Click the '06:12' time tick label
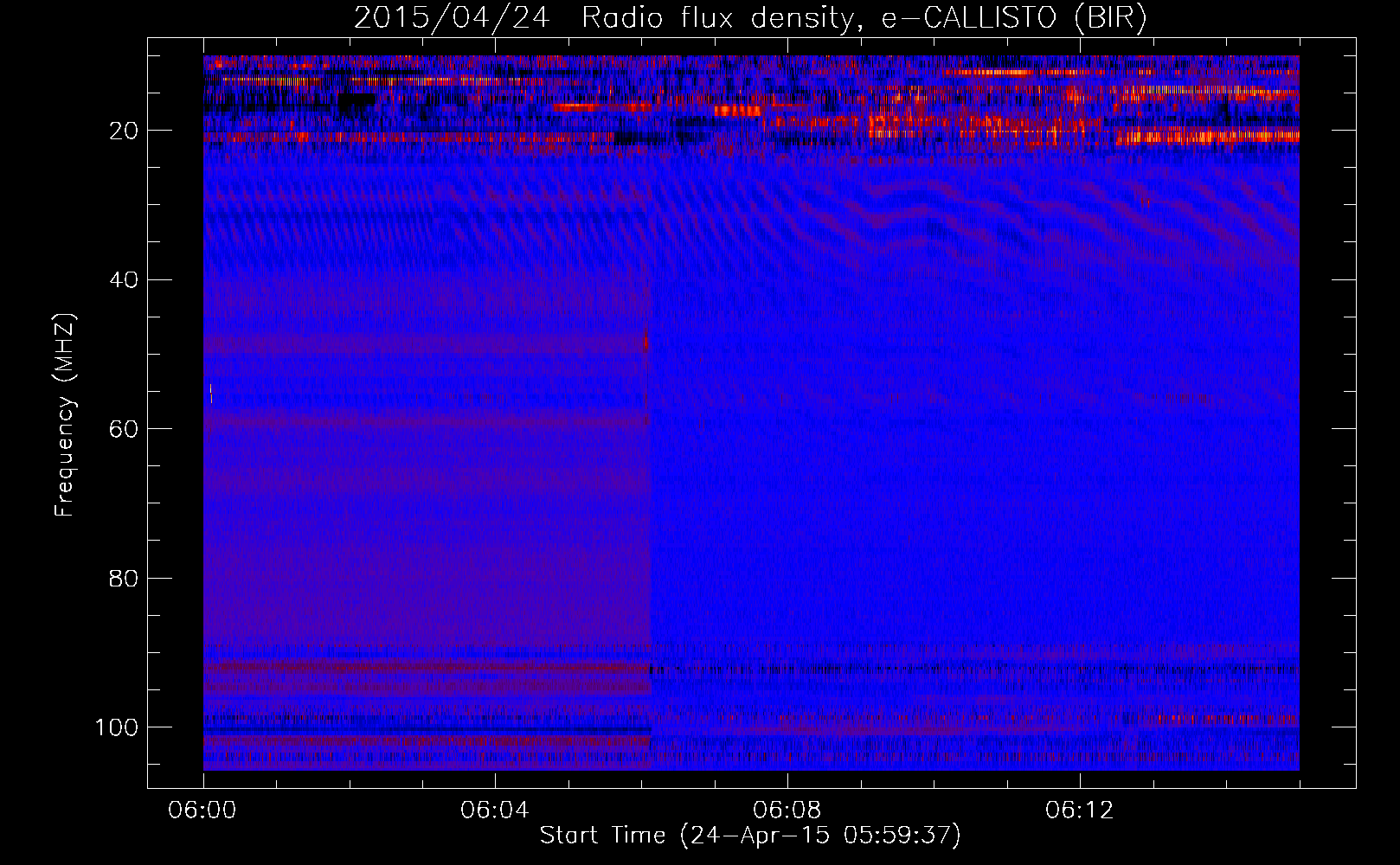The height and width of the screenshot is (865, 1400). 1080,811
